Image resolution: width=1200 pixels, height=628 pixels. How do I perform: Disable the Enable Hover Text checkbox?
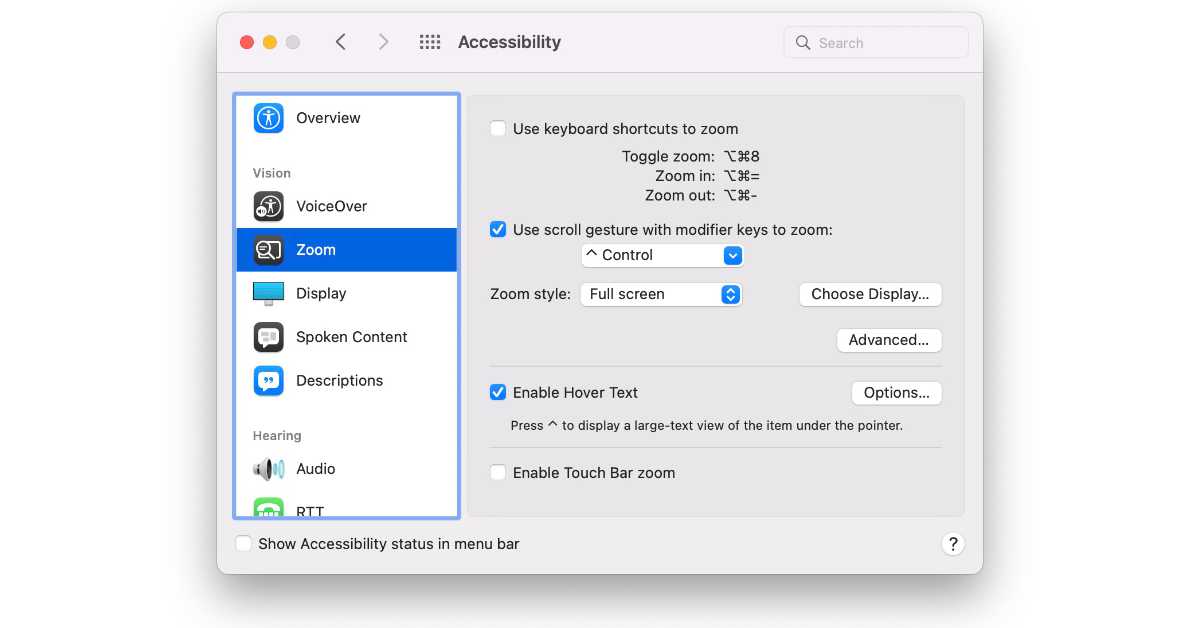click(x=498, y=393)
